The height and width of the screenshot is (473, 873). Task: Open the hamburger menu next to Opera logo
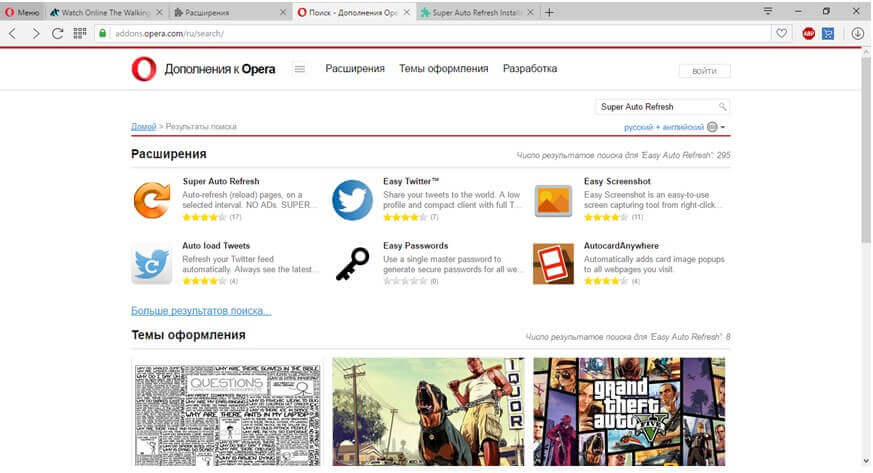299,69
